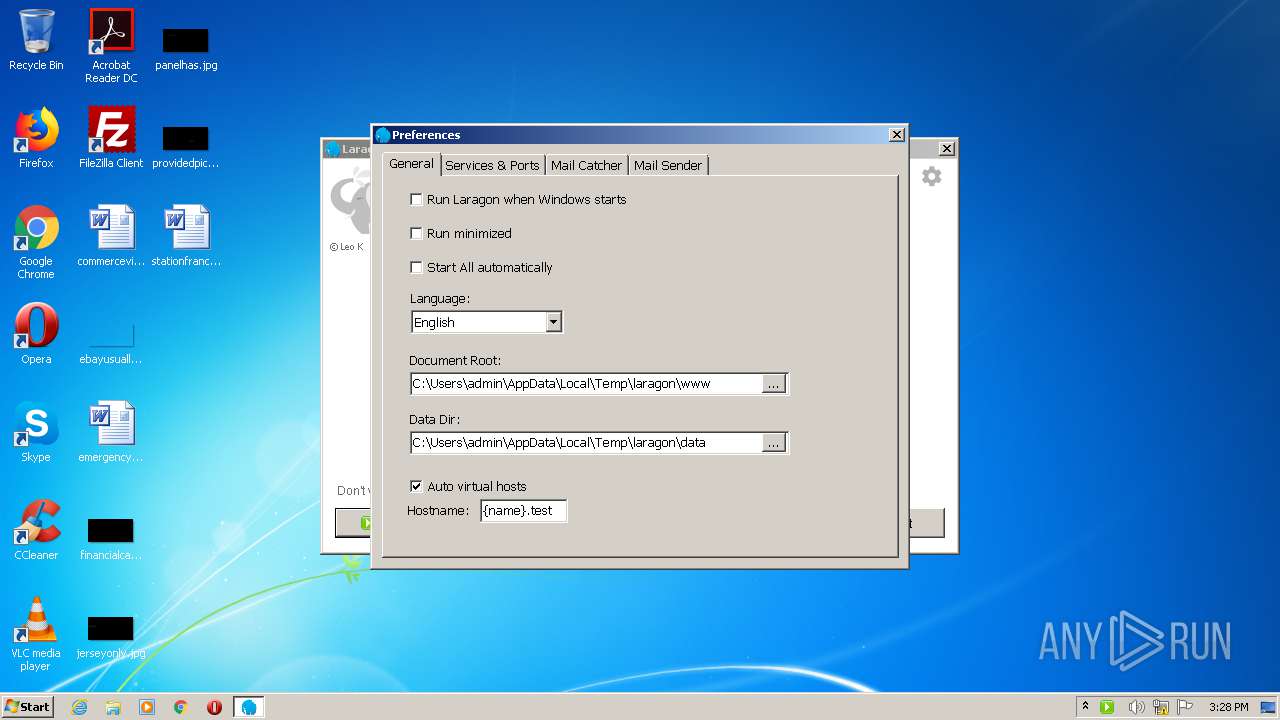
Task: Select the financialca desktop file
Action: pyautogui.click(x=111, y=539)
